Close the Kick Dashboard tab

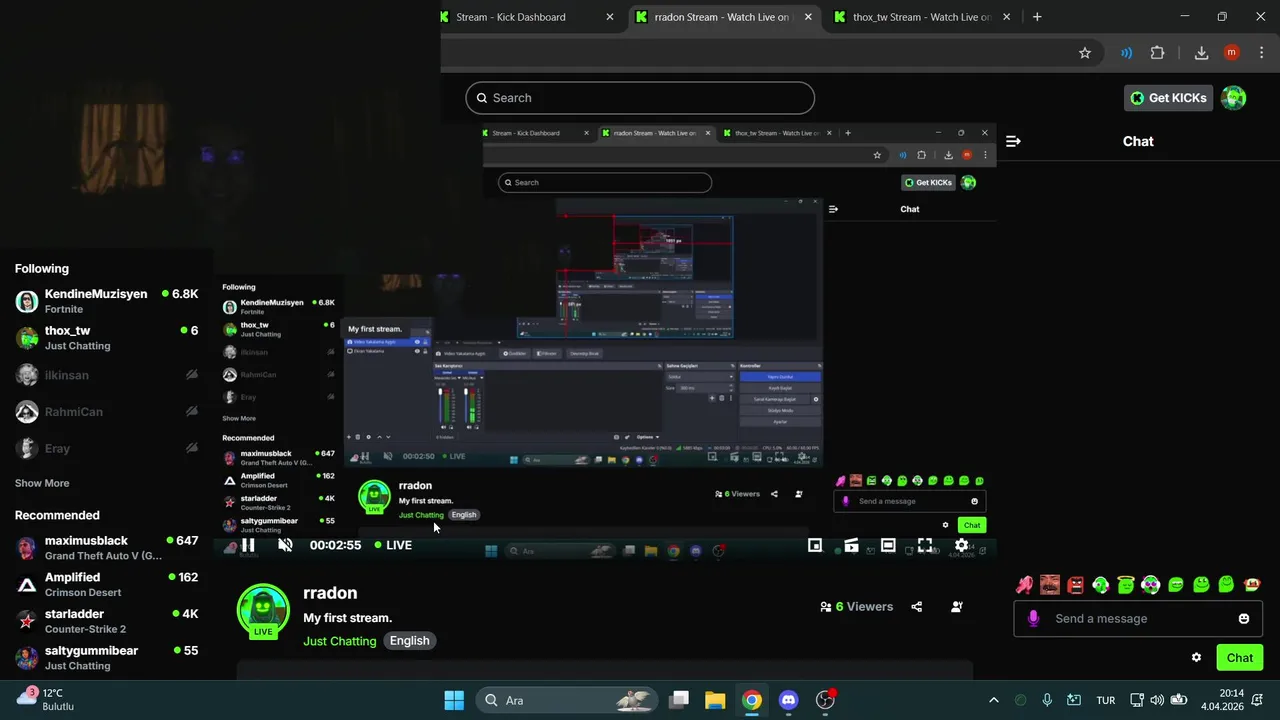click(610, 17)
